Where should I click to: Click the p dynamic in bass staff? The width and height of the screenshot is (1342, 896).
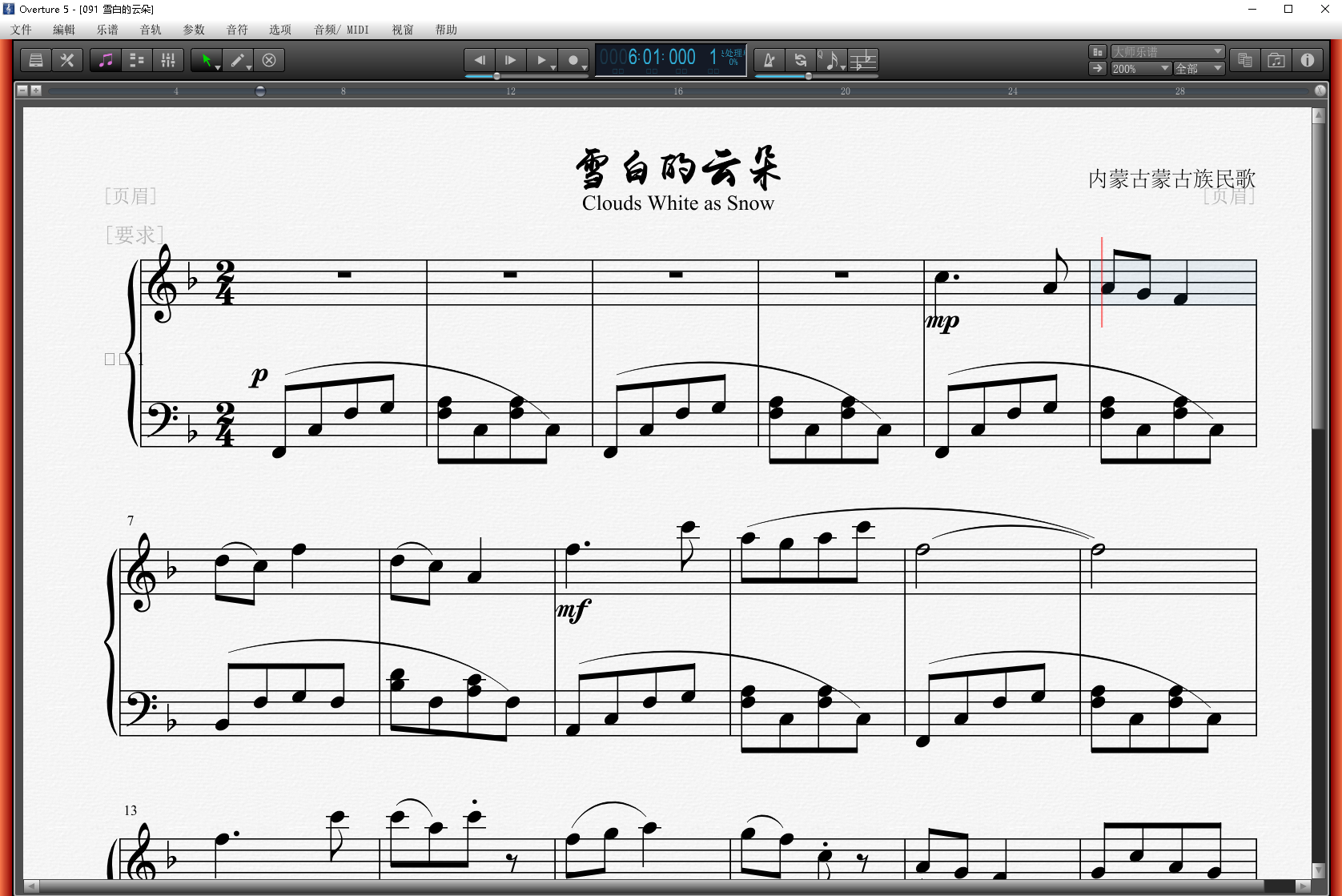click(259, 376)
